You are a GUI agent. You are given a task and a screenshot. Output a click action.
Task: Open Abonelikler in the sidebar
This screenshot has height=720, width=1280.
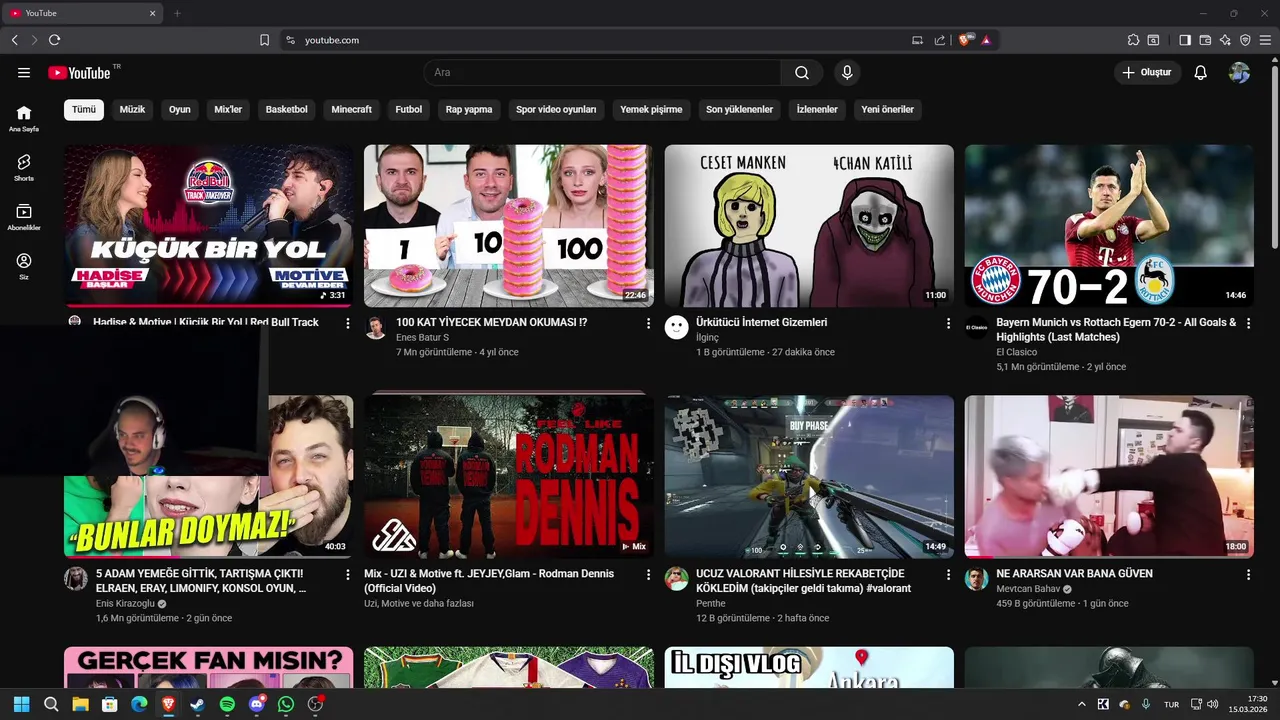point(24,217)
